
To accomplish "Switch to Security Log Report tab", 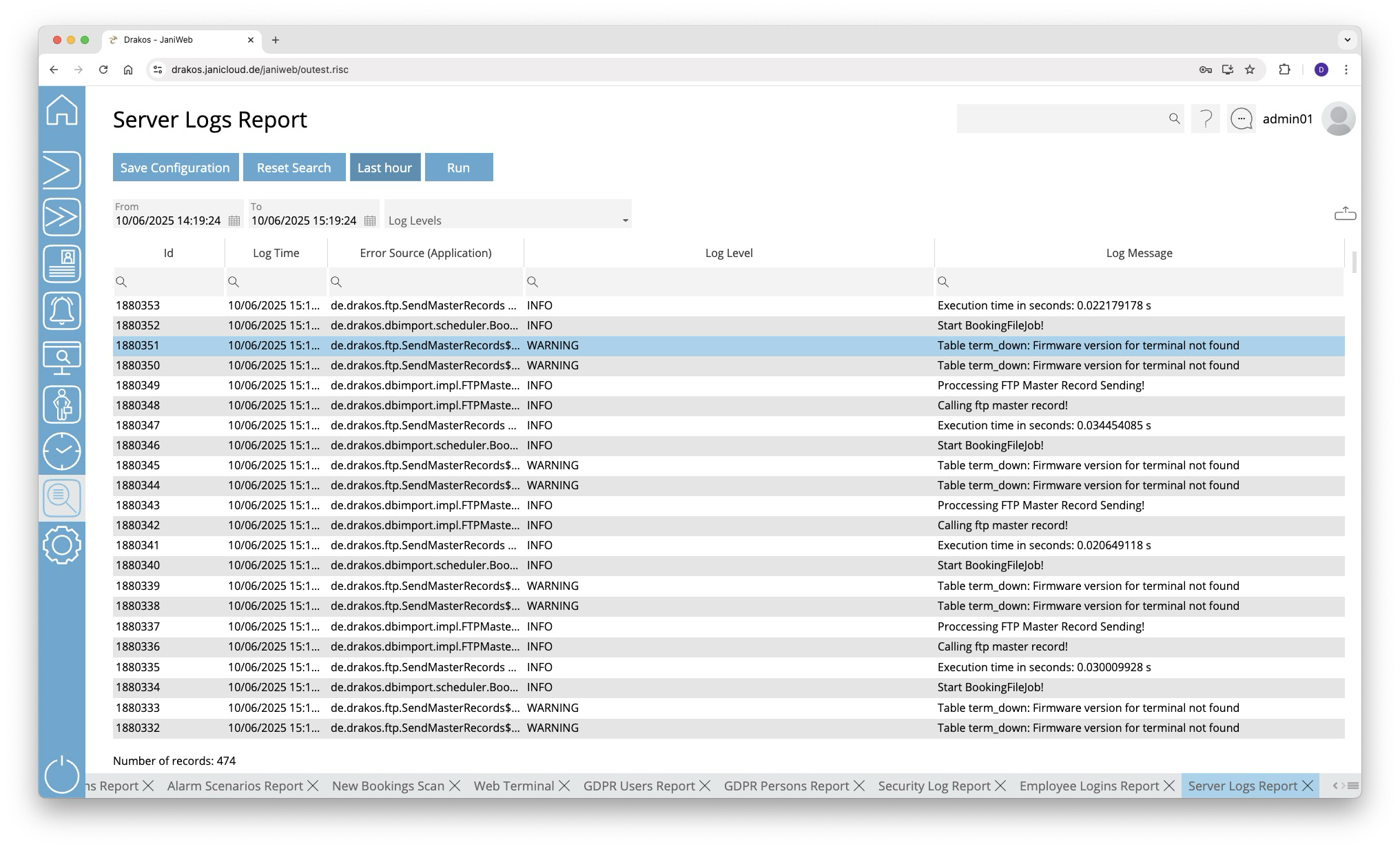I will pyautogui.click(x=934, y=786).
